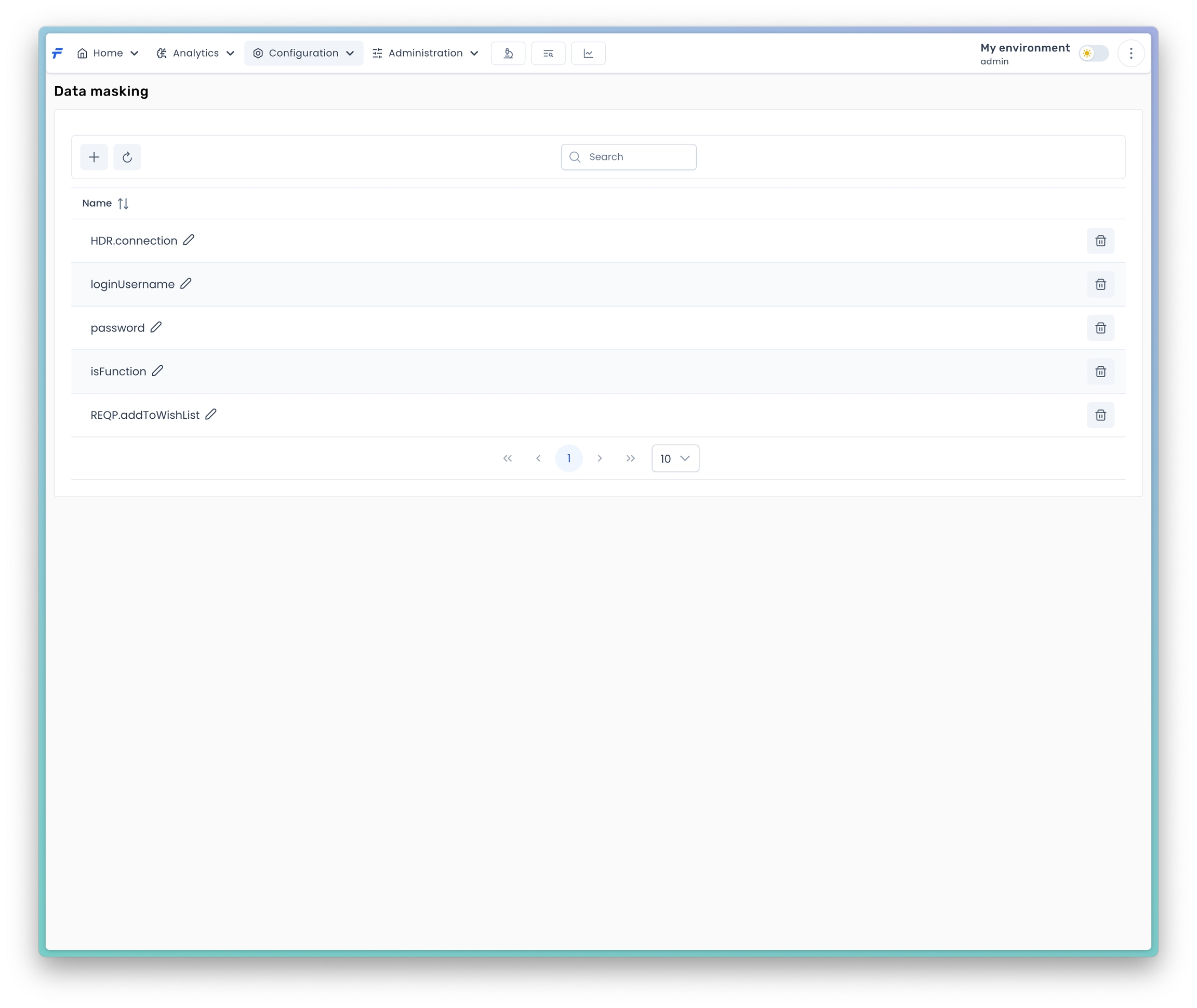This screenshot has width=1197, height=1008.
Task: Toggle the light/dark theme switch
Action: pos(1093,53)
